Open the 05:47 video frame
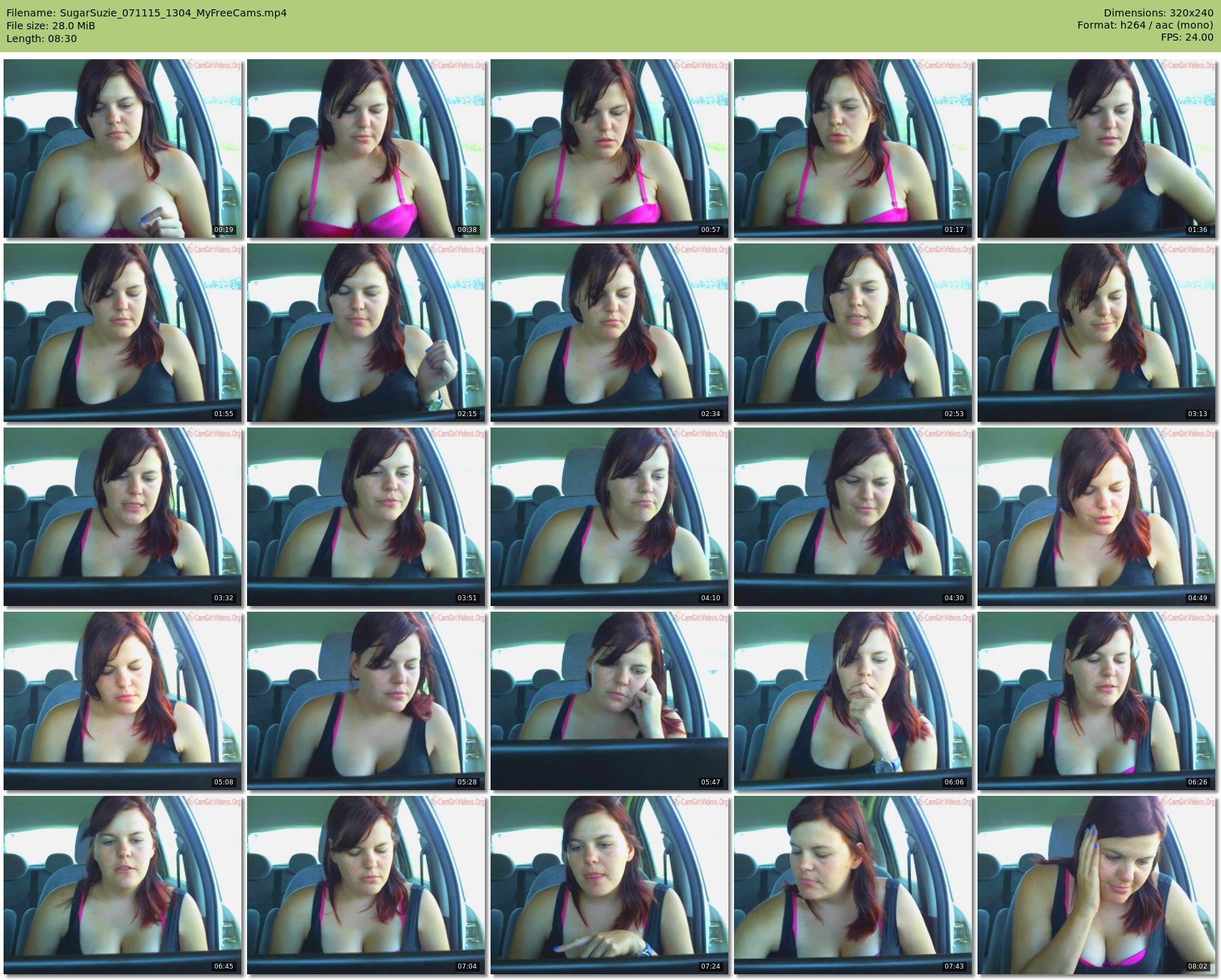This screenshot has width=1221, height=980. click(x=610, y=701)
